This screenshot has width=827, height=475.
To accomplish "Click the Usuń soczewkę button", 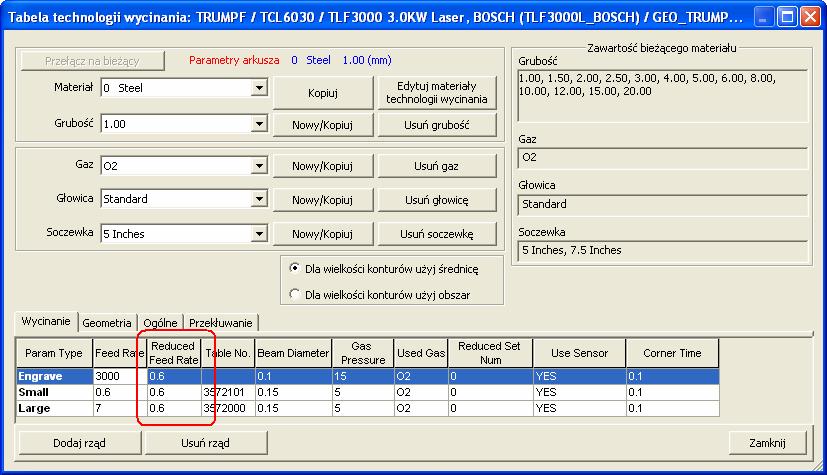I will pos(437,234).
